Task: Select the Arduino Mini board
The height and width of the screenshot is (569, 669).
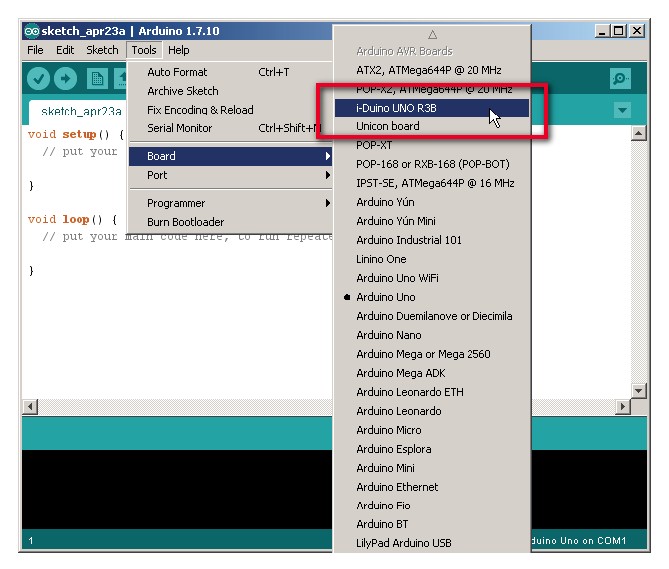Action: click(432, 468)
